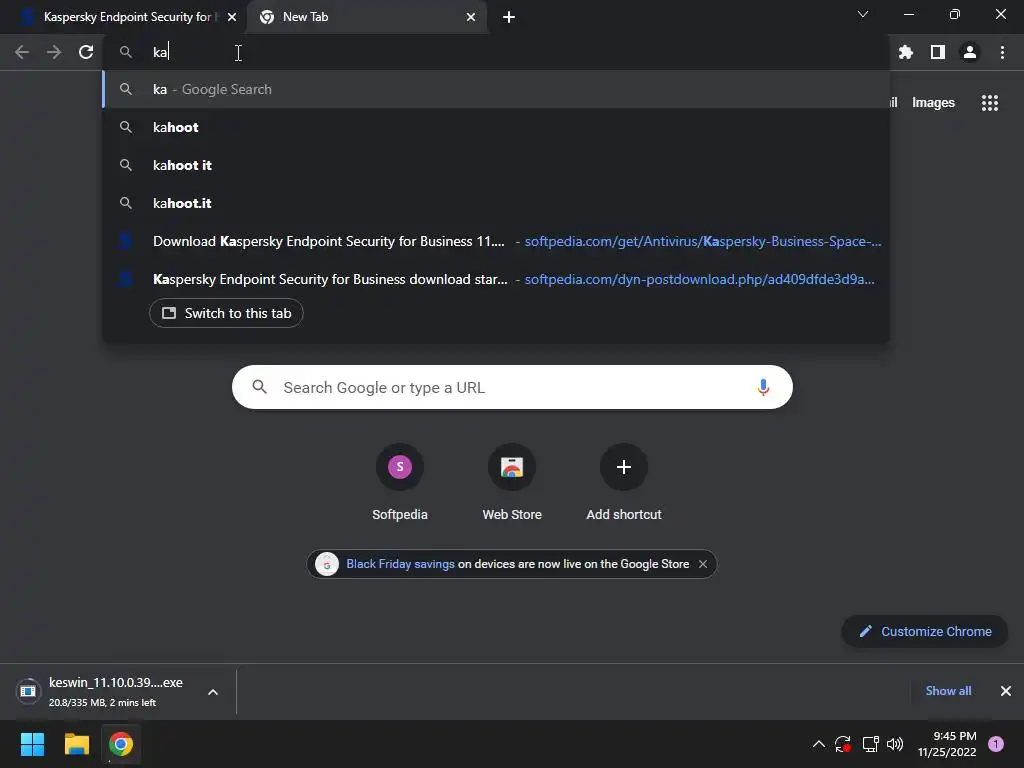
Task: Toggle the Chrome side panel
Action: (938, 52)
